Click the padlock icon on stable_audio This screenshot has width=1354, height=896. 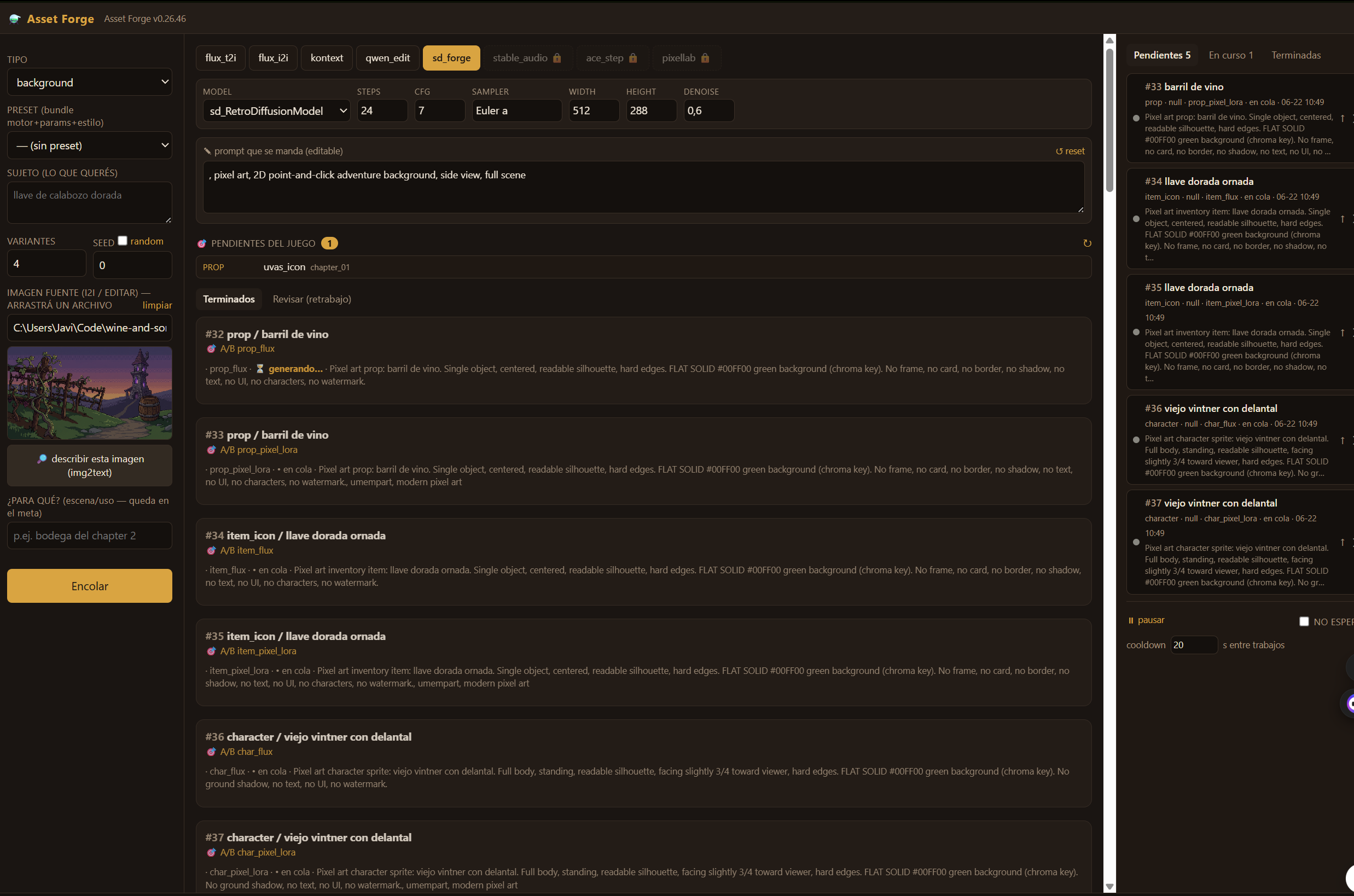[557, 58]
